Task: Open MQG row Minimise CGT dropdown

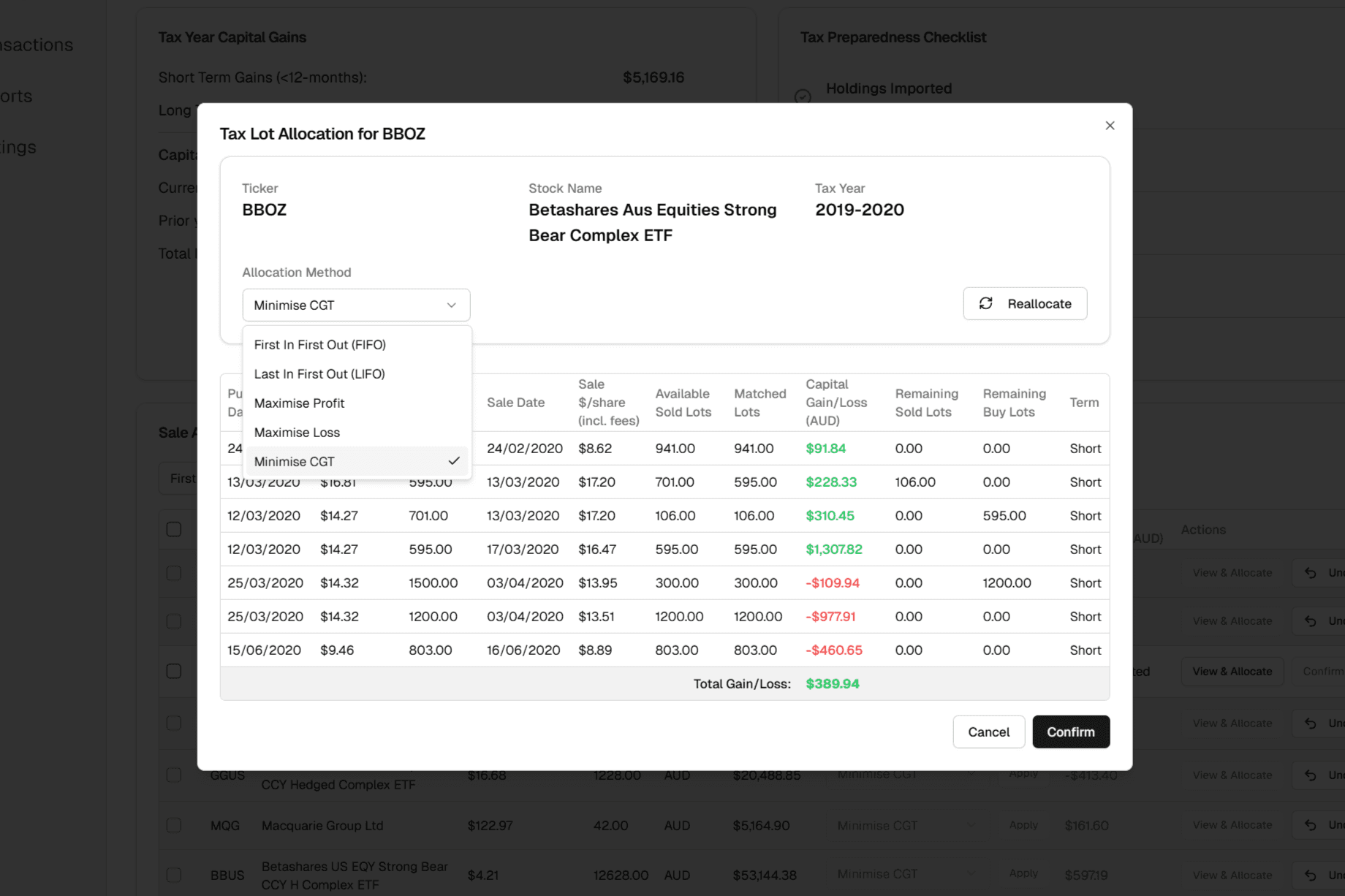Action: [906, 825]
